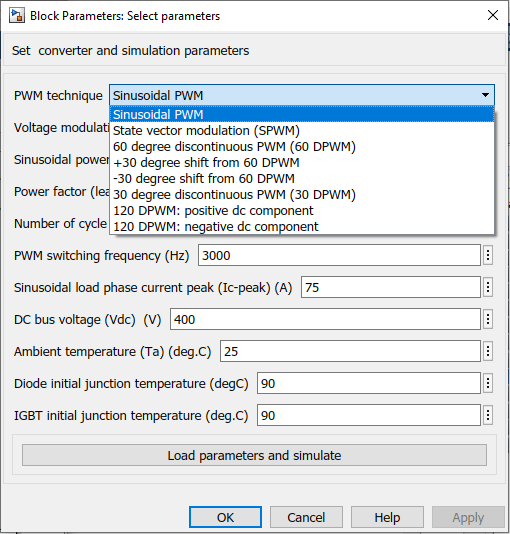Open more options beside Ambient temperature field
The image size is (510, 534).
tap(488, 351)
